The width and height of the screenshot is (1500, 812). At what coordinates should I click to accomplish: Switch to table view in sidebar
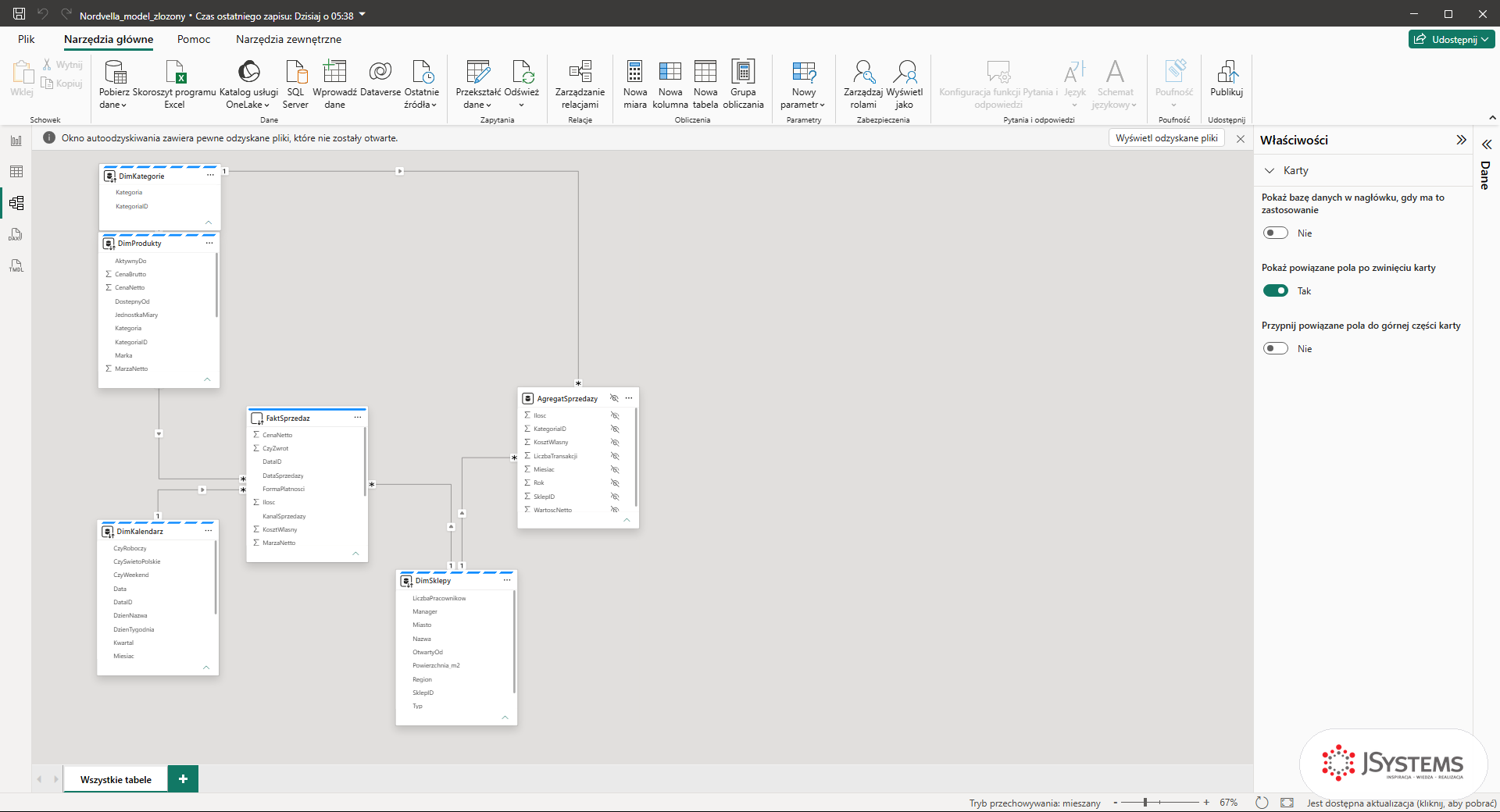16,172
